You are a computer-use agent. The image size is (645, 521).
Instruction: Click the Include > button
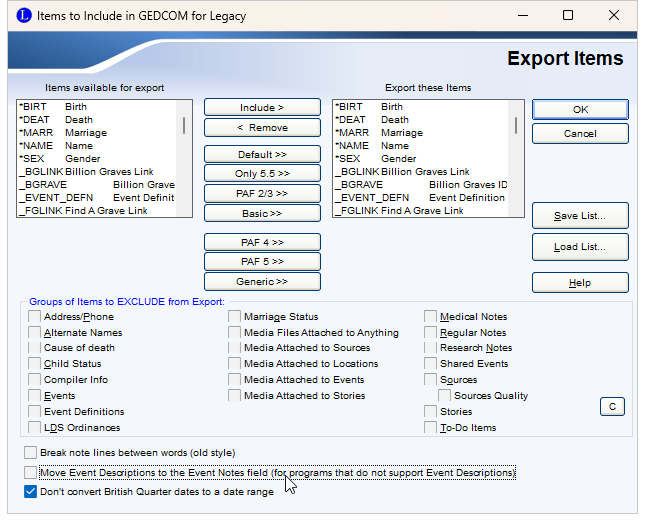pos(262,107)
